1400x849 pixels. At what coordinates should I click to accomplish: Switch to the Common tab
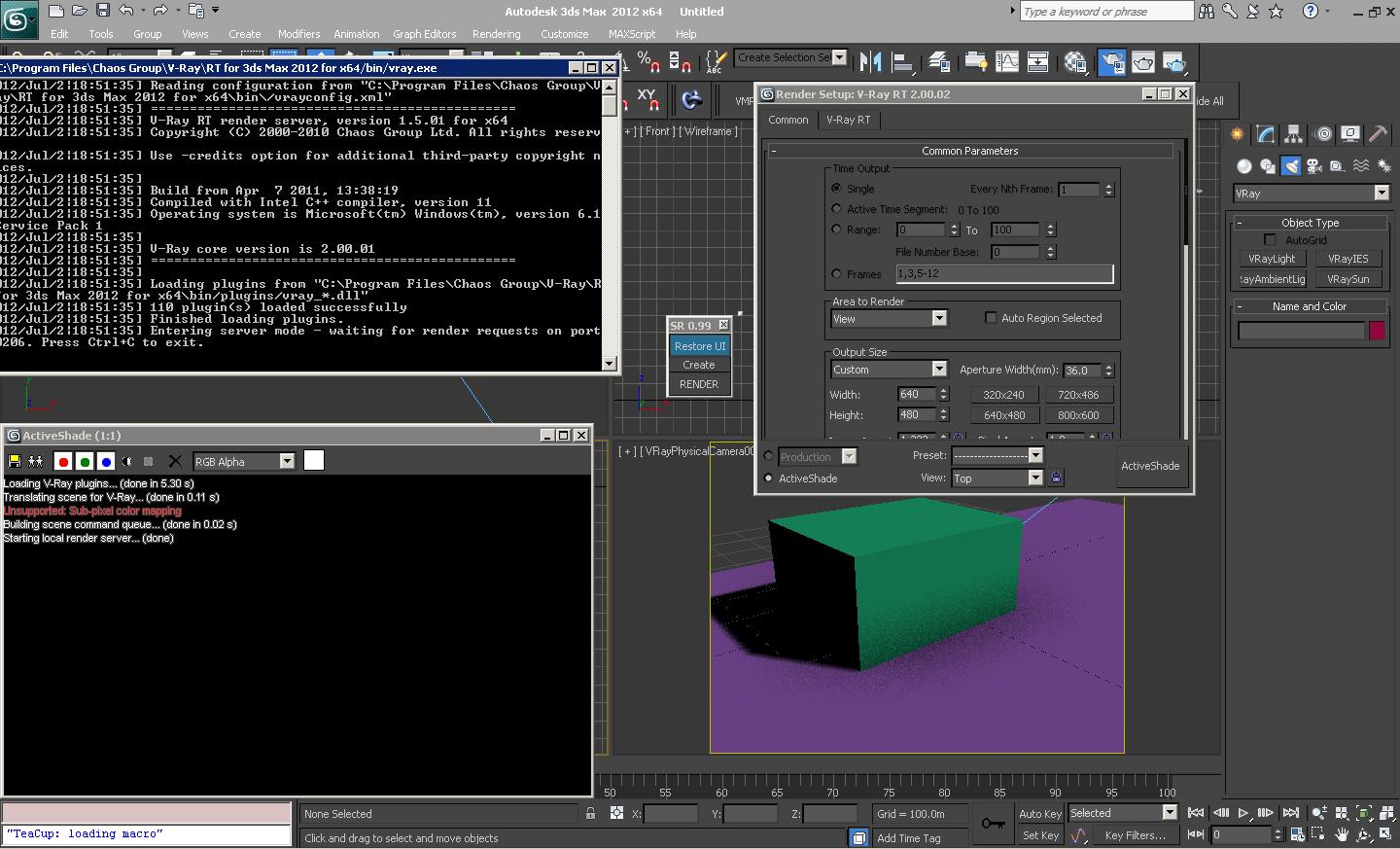[787, 120]
